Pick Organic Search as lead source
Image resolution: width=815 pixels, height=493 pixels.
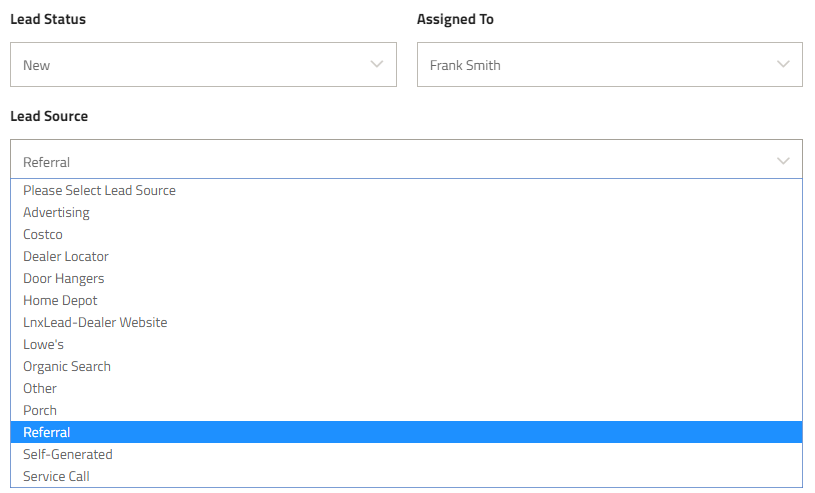tap(406, 366)
